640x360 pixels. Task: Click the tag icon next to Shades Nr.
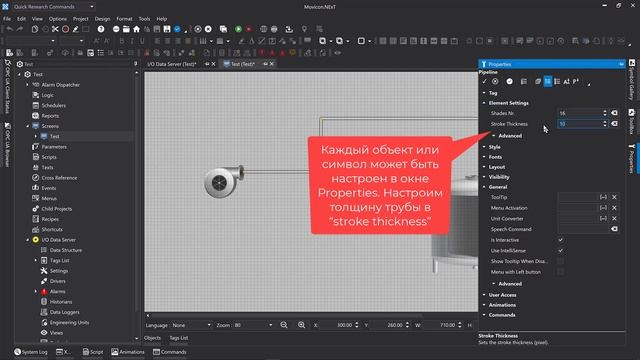pyautogui.click(x=614, y=113)
